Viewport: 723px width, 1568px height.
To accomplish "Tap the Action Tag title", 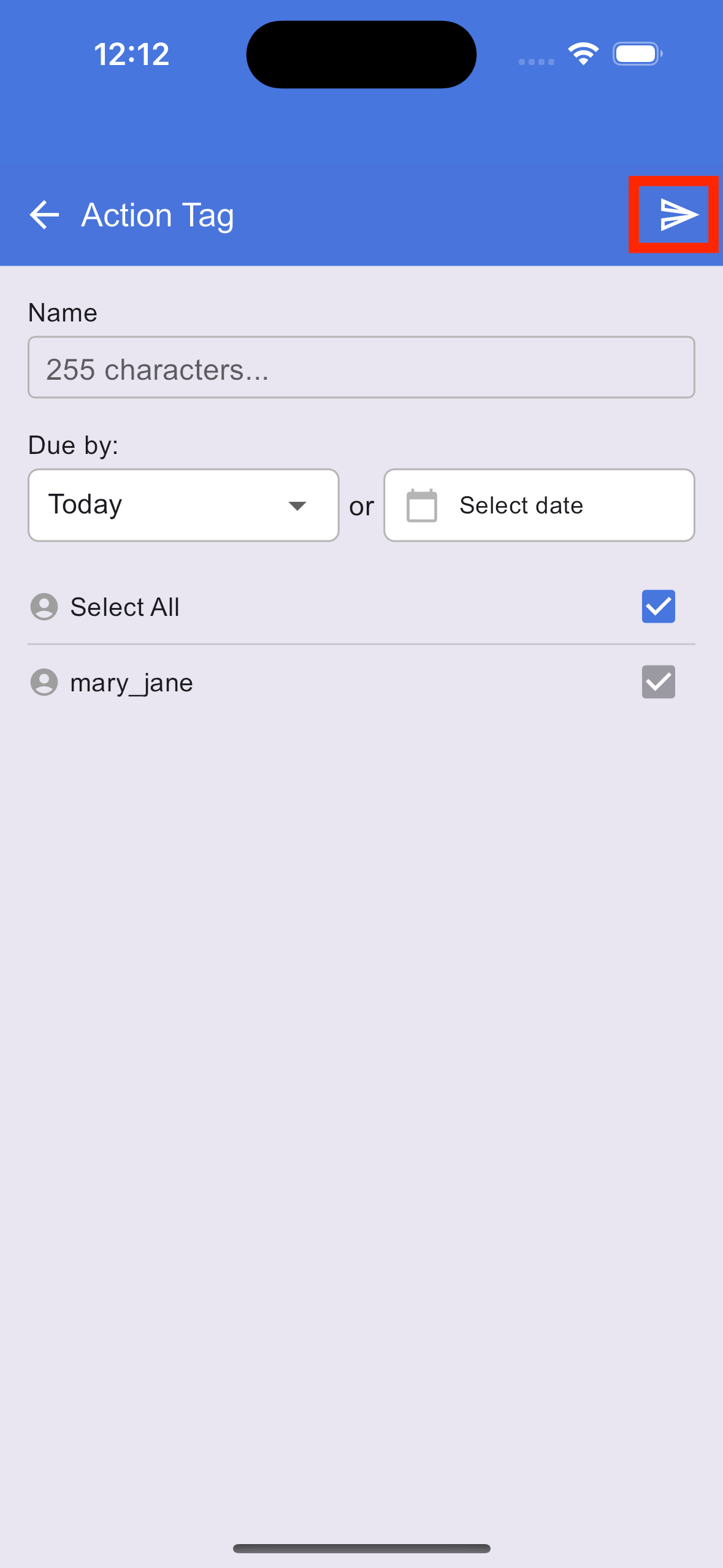I will 158,216.
